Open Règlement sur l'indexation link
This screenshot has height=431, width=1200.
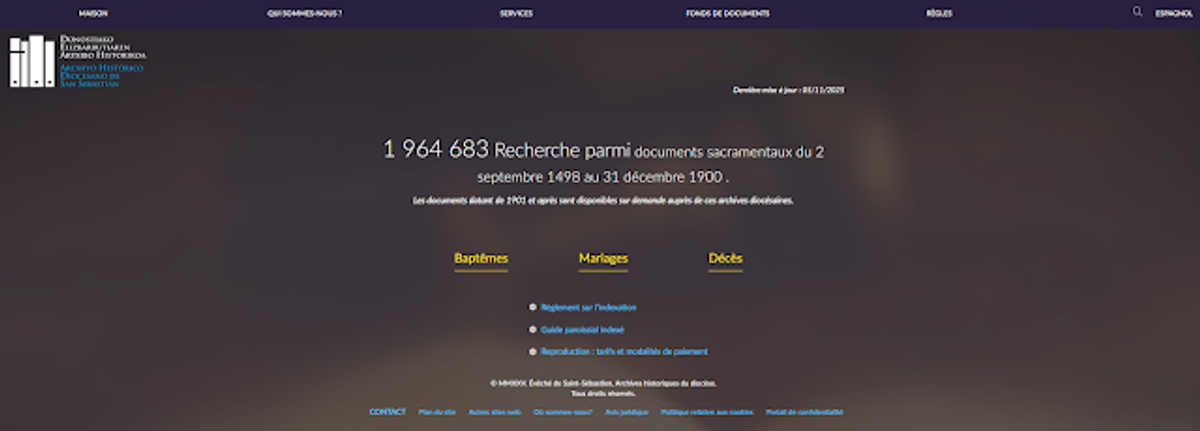click(x=588, y=308)
